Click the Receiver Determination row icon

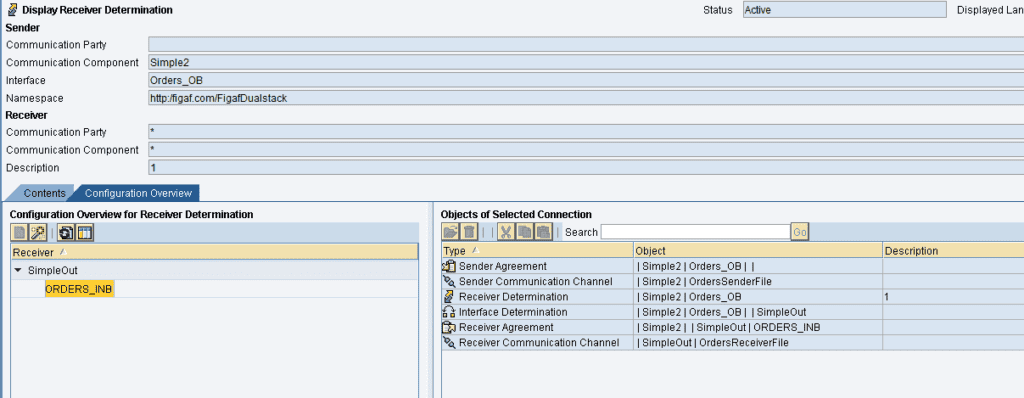click(x=449, y=296)
